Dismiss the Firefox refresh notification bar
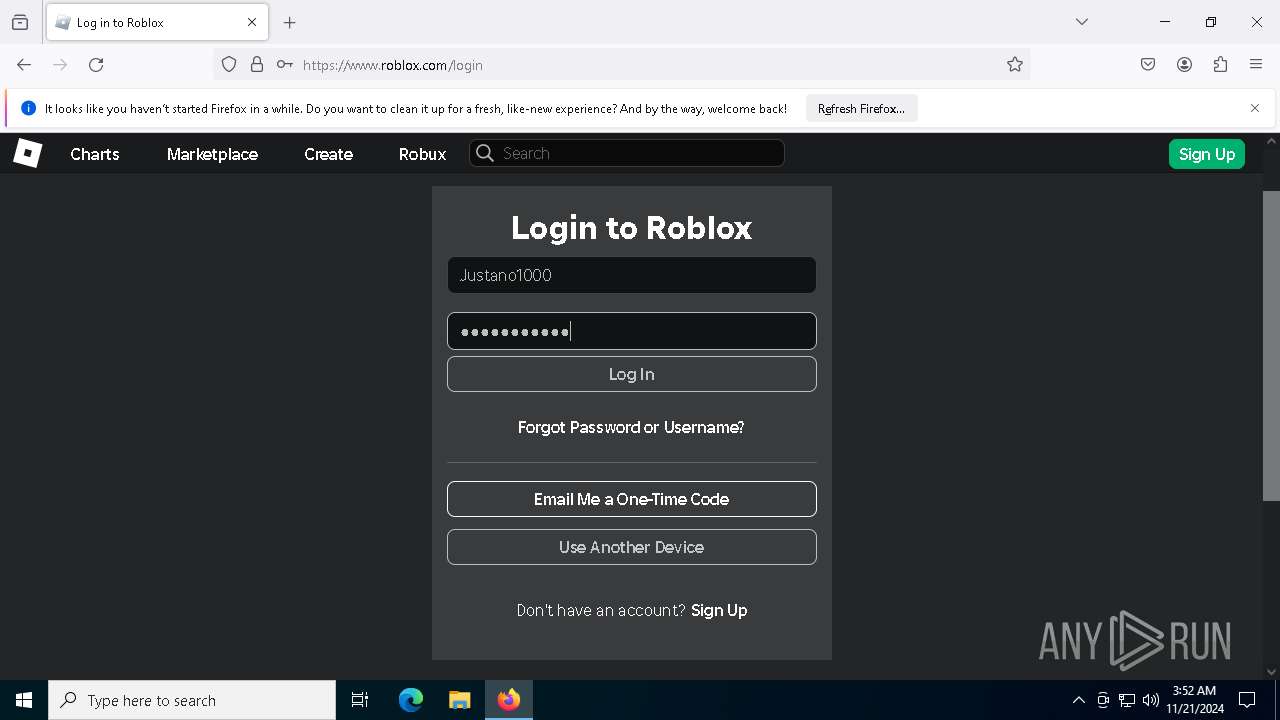Screen dimensions: 1280x720 1255,108
